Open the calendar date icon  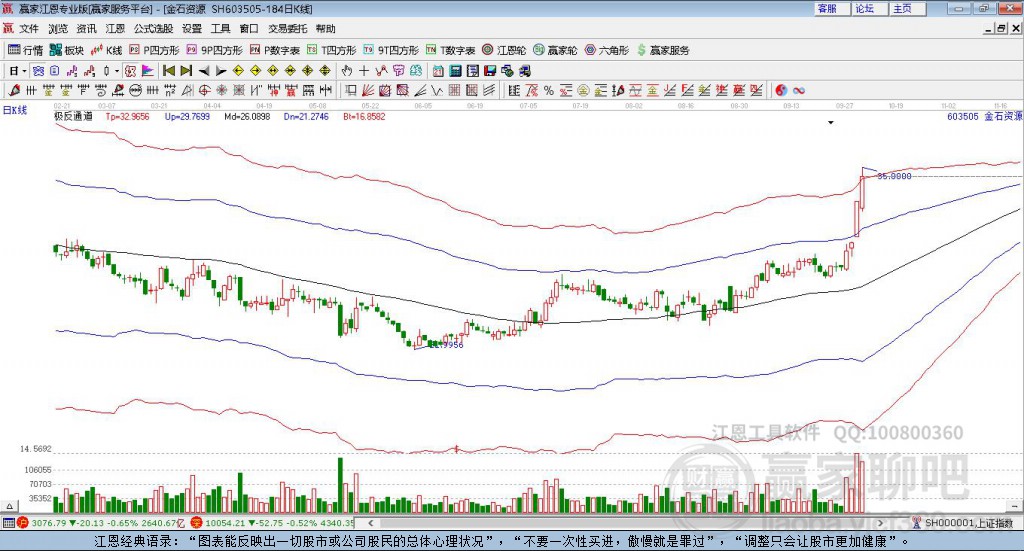pyautogui.click(x=437, y=71)
